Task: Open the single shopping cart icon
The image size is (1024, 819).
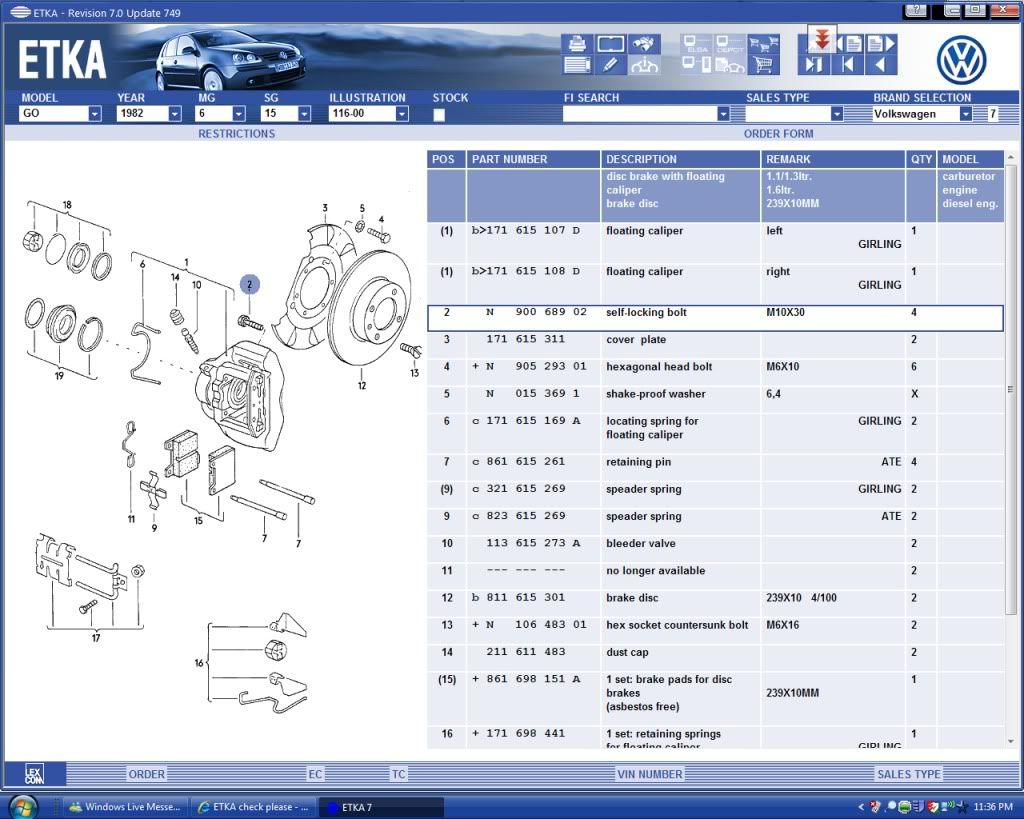Action: coord(763,65)
